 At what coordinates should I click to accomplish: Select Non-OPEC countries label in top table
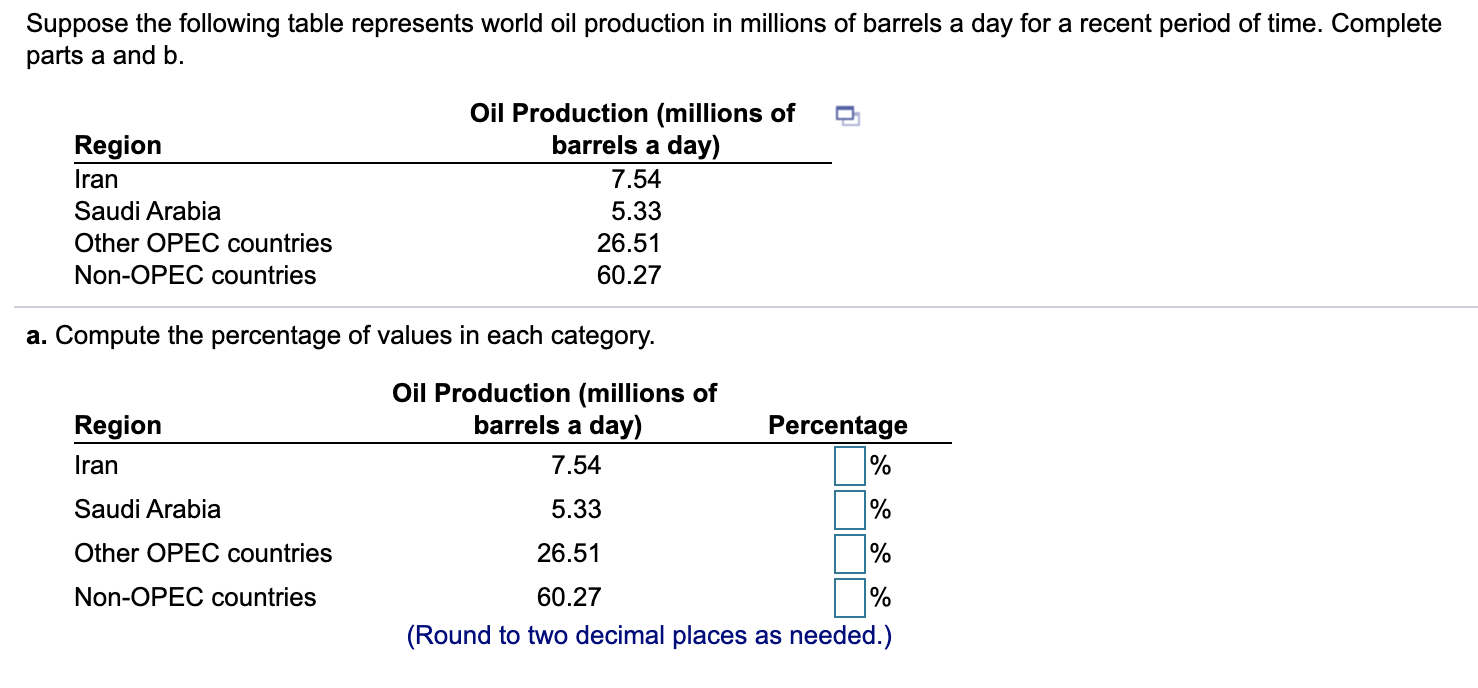pyautogui.click(x=195, y=276)
